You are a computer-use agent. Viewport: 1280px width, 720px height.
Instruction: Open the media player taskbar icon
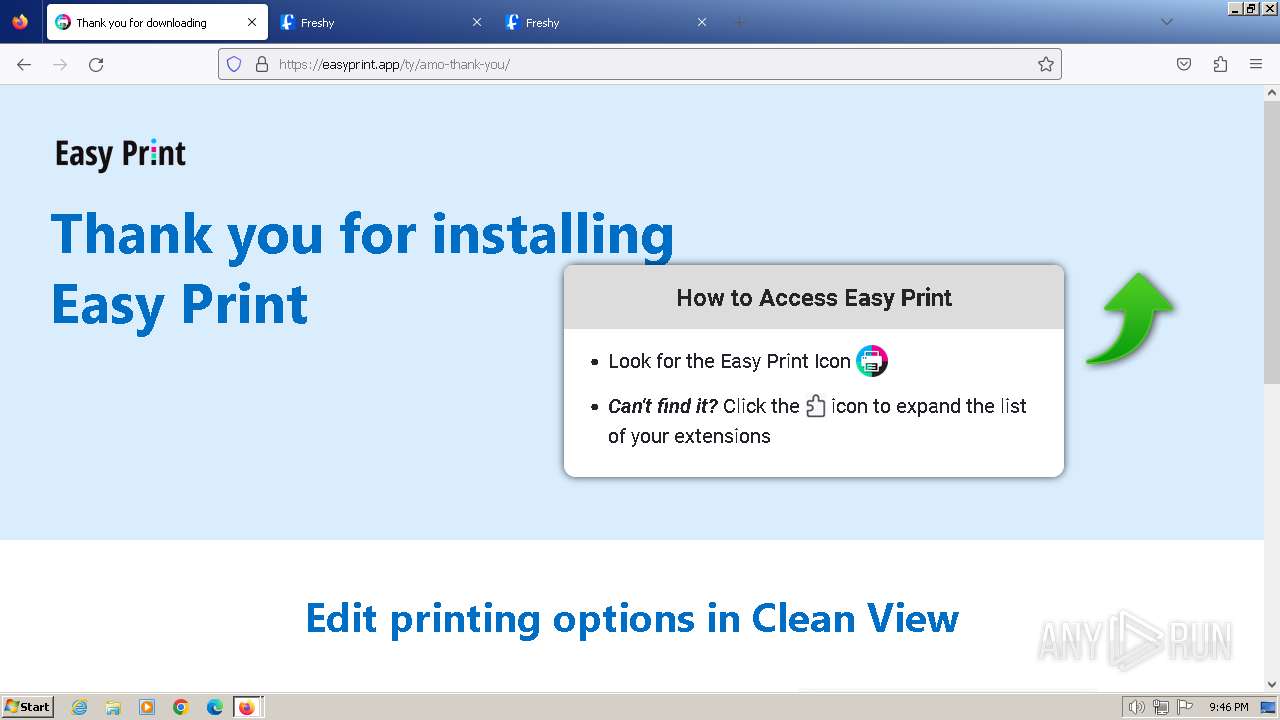(147, 707)
